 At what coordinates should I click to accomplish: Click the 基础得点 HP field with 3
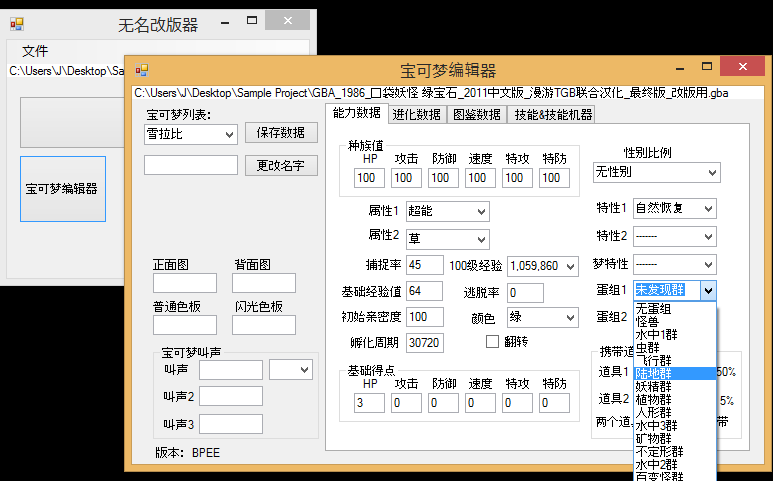coord(369,403)
